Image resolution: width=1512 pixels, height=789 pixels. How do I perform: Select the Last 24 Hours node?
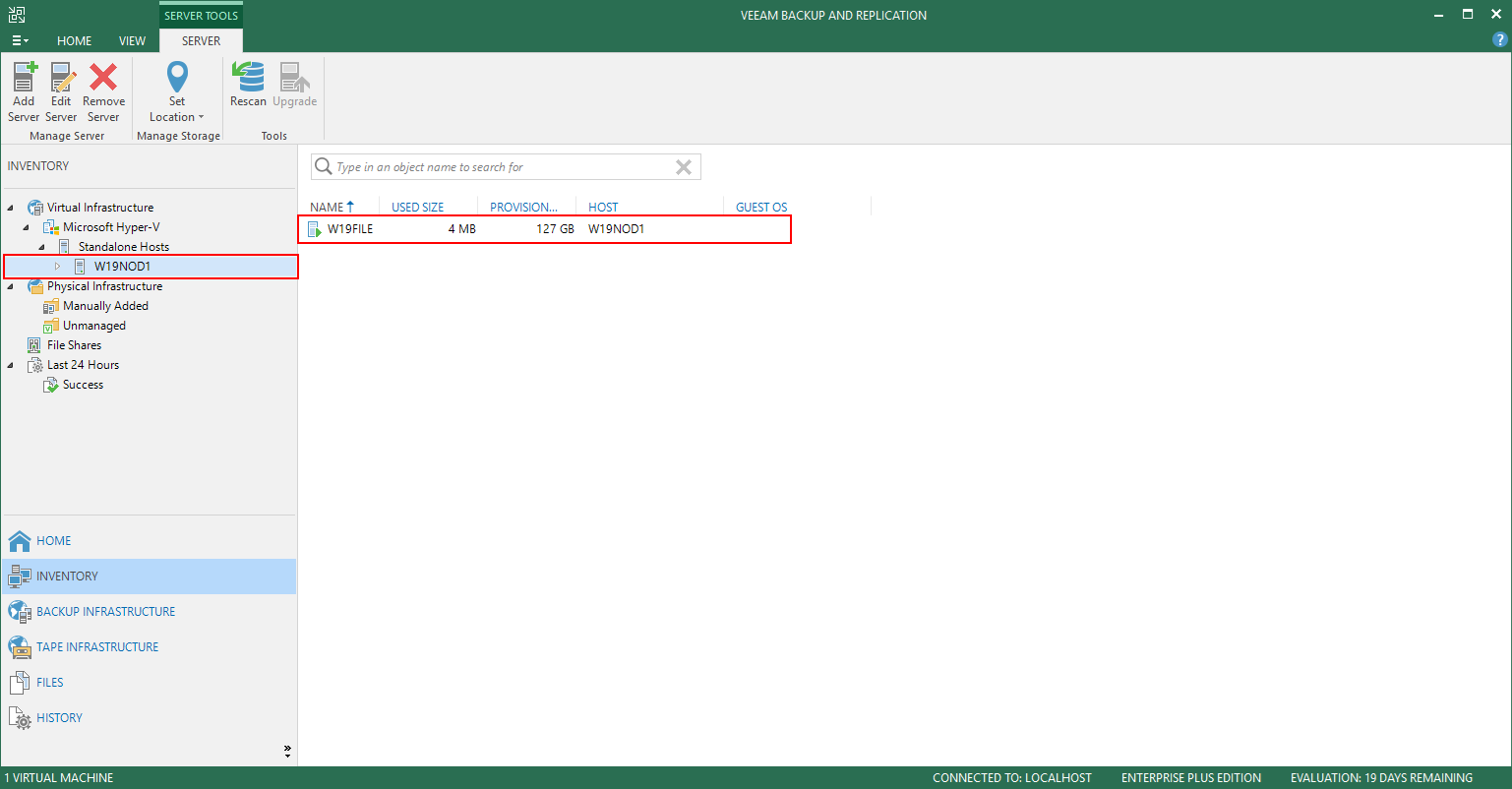point(83,365)
